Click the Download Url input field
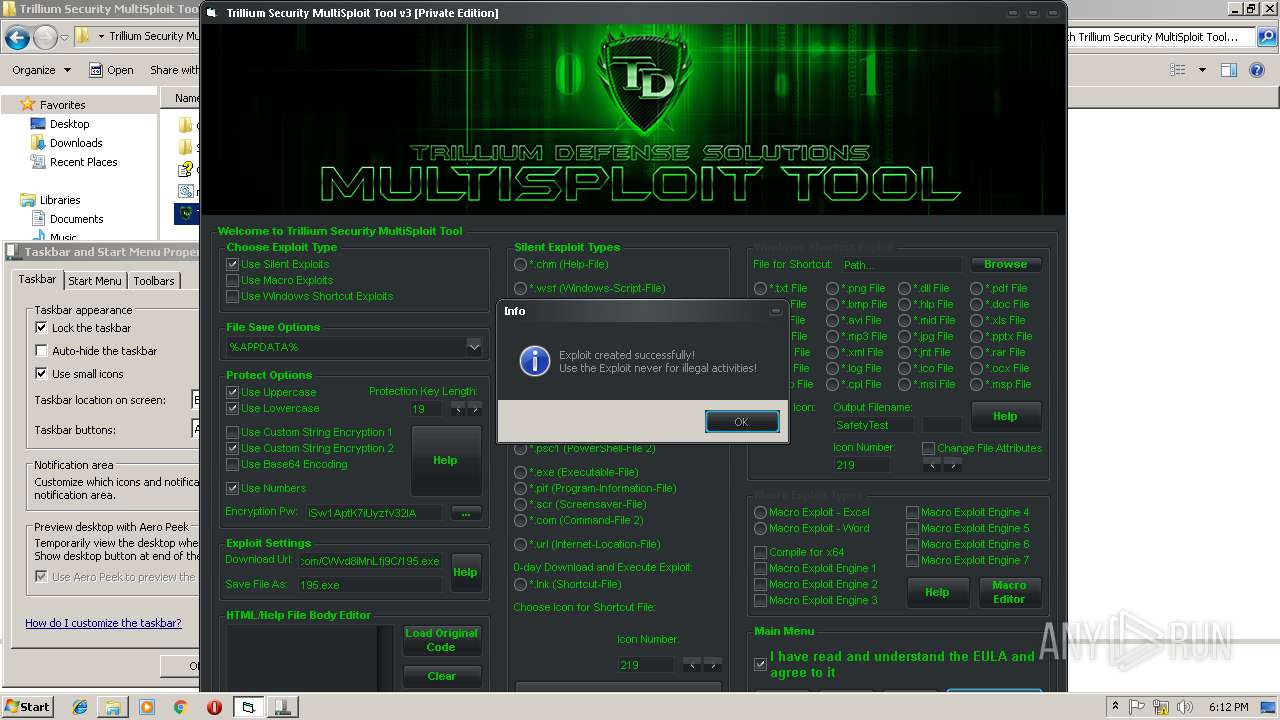 [x=370, y=561]
